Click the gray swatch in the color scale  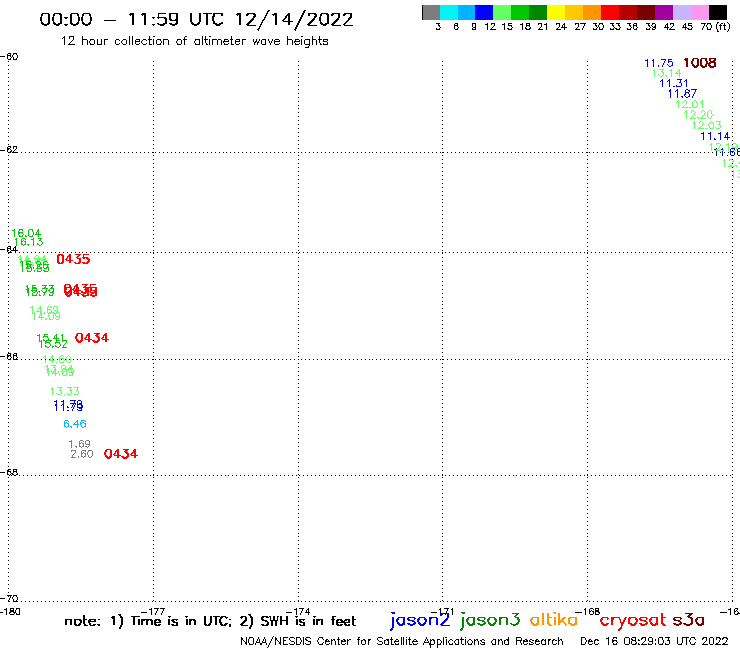coord(431,12)
